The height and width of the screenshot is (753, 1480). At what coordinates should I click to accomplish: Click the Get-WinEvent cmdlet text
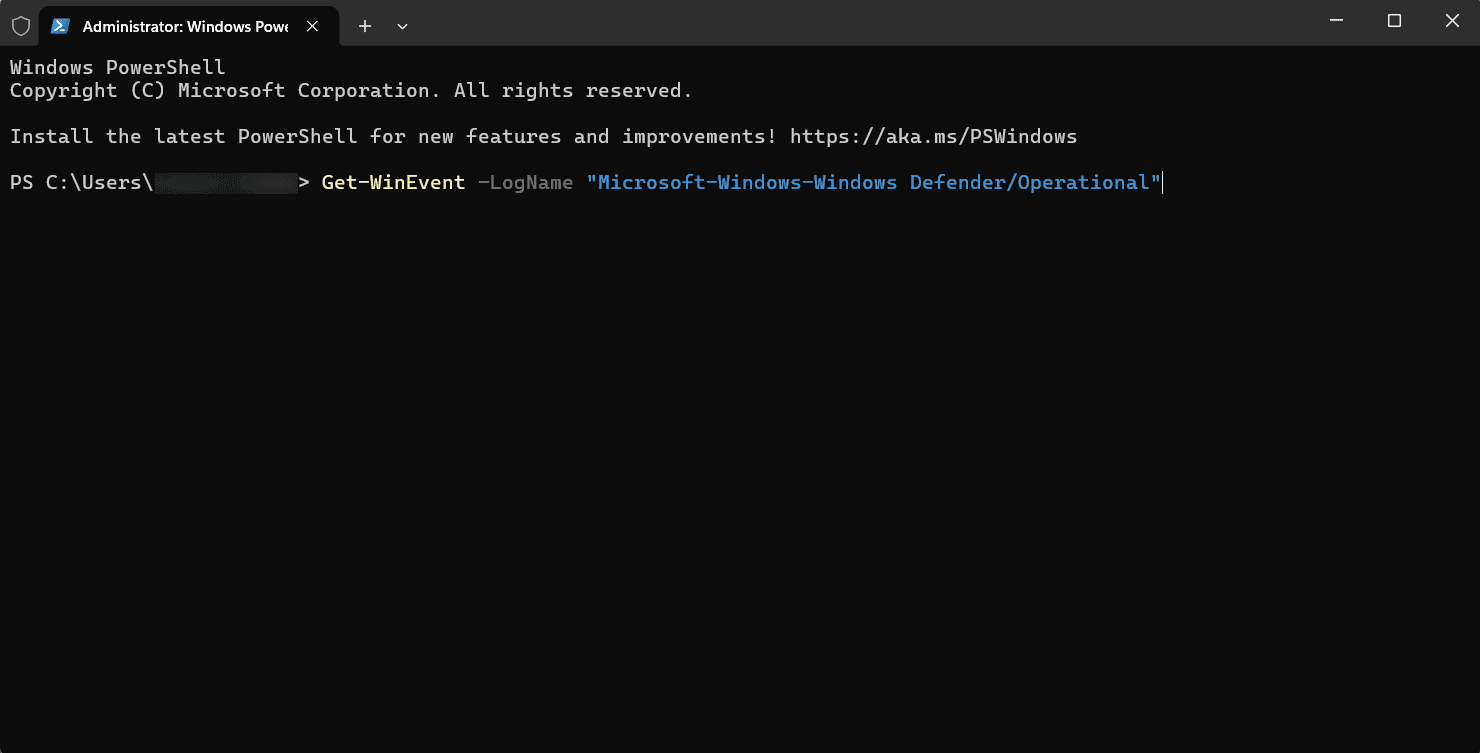coord(393,182)
